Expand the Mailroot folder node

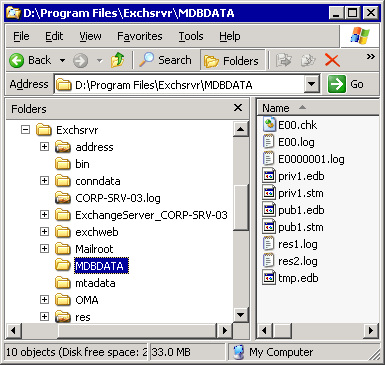click(x=44, y=248)
